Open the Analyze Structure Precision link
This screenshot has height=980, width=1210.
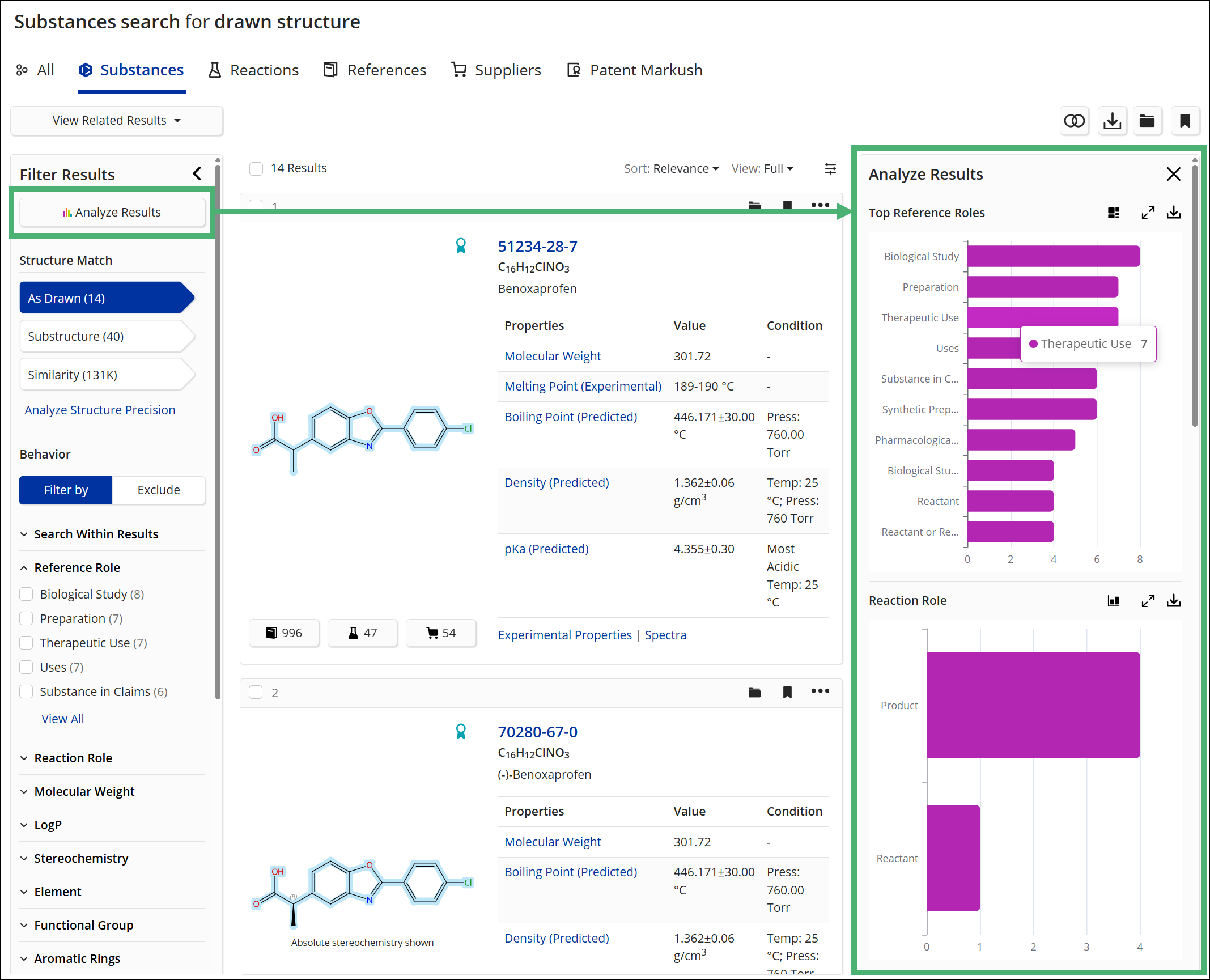[100, 410]
